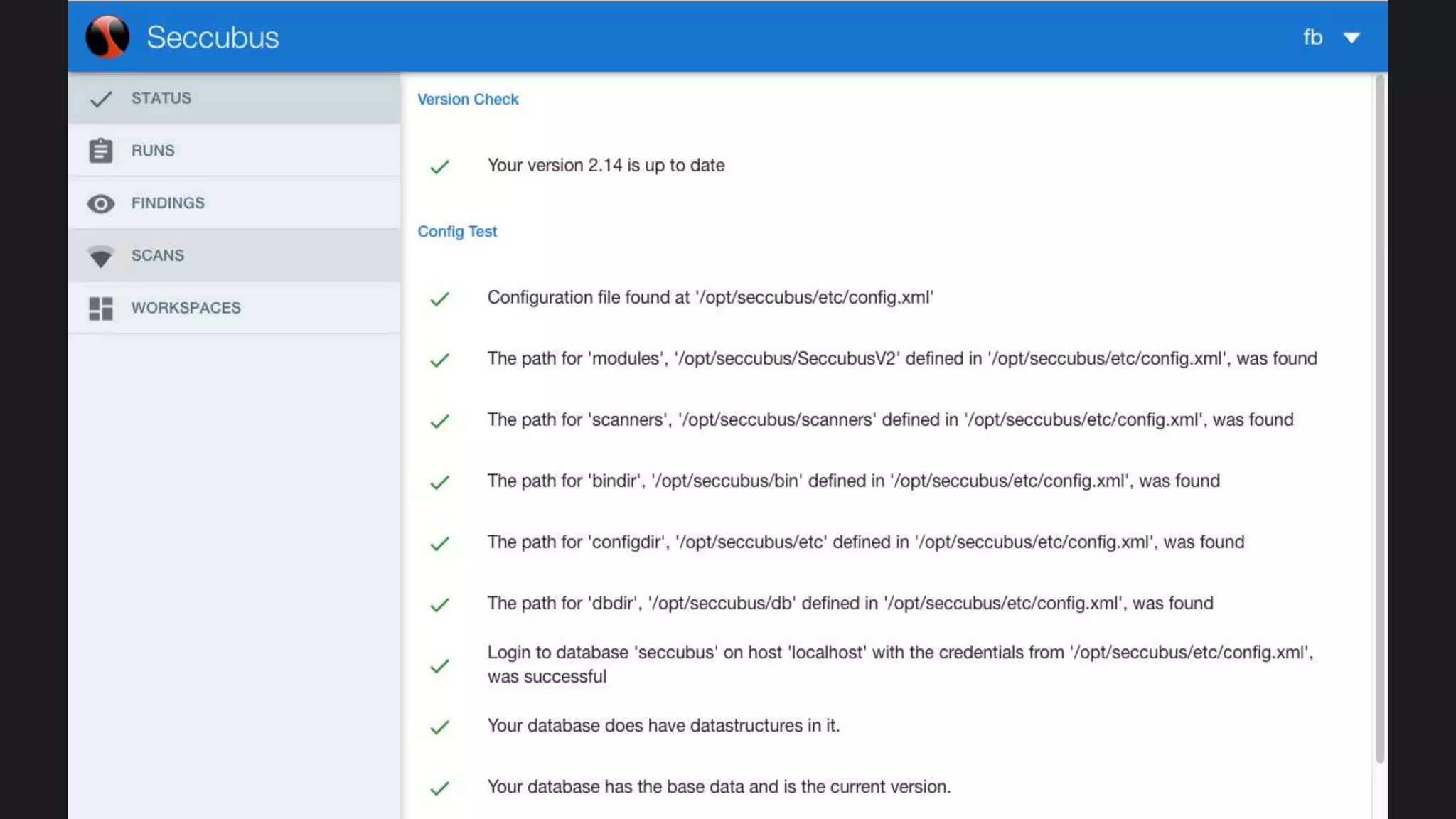Click the Scans wifi-shaped icon
Screen dimensions: 1456x819
pyautogui.click(x=101, y=257)
